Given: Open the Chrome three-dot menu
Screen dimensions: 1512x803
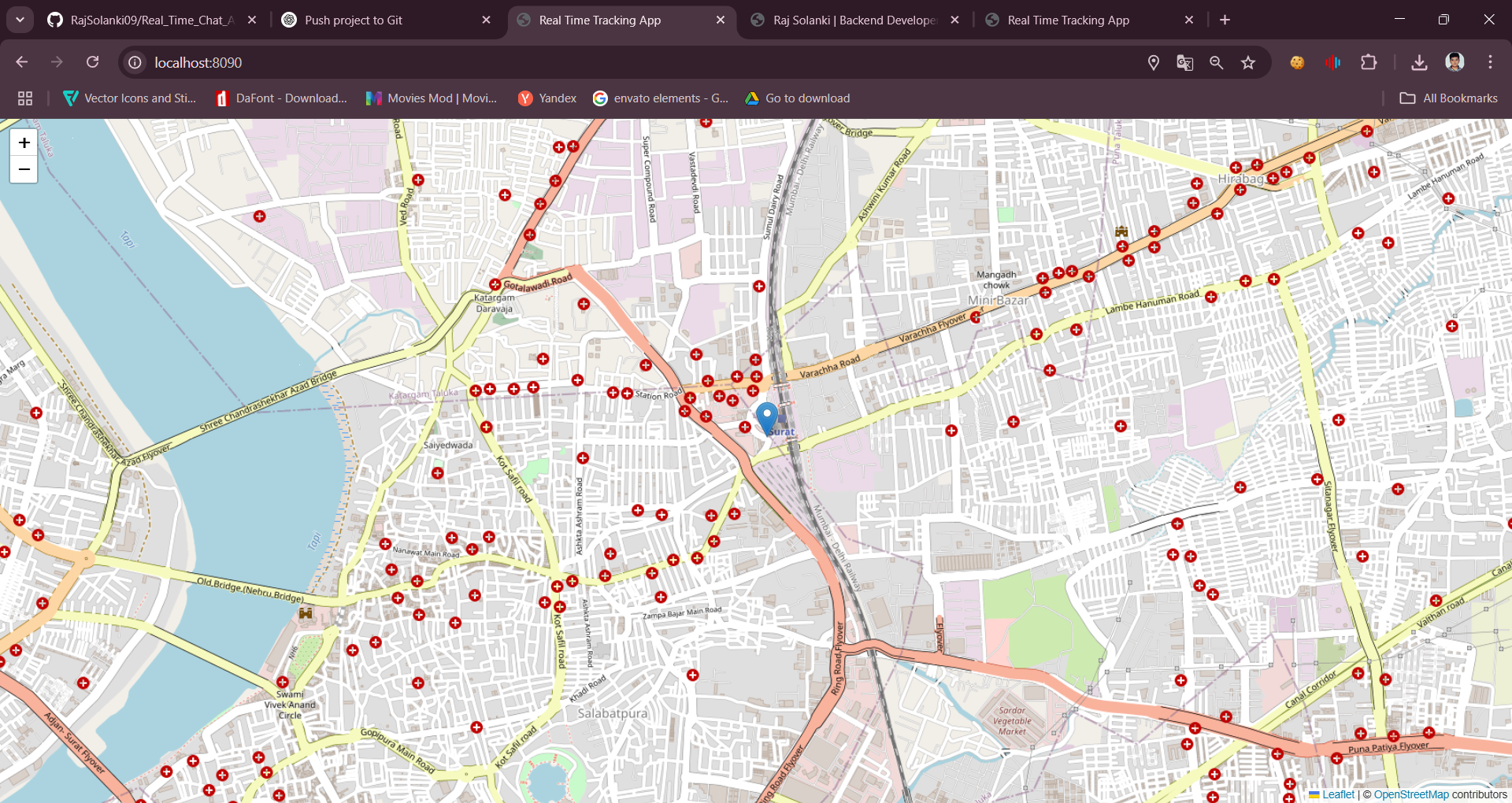Looking at the screenshot, I should click(1490, 62).
